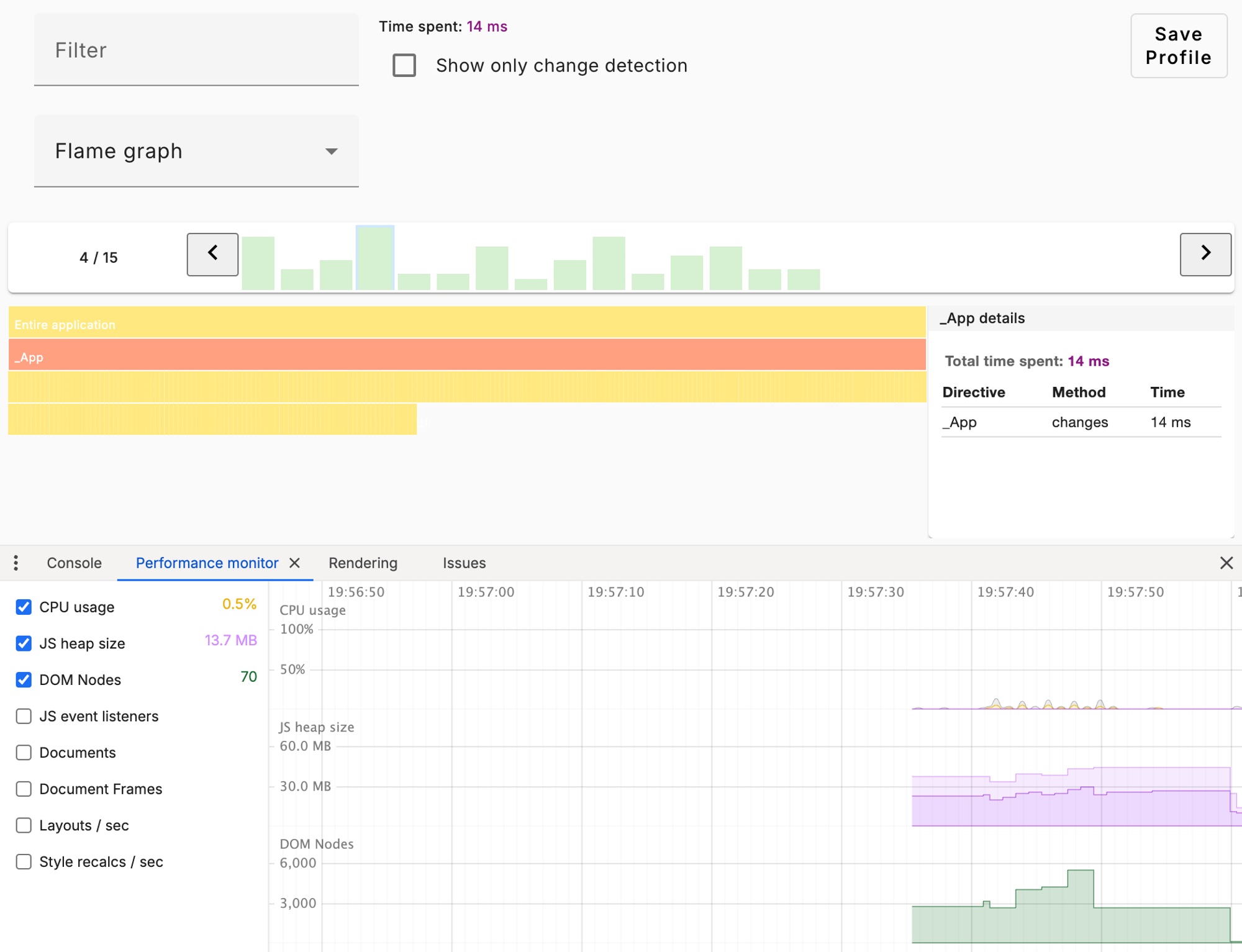This screenshot has height=952, width=1242.
Task: Go to the previous profiler frame
Action: [x=212, y=254]
